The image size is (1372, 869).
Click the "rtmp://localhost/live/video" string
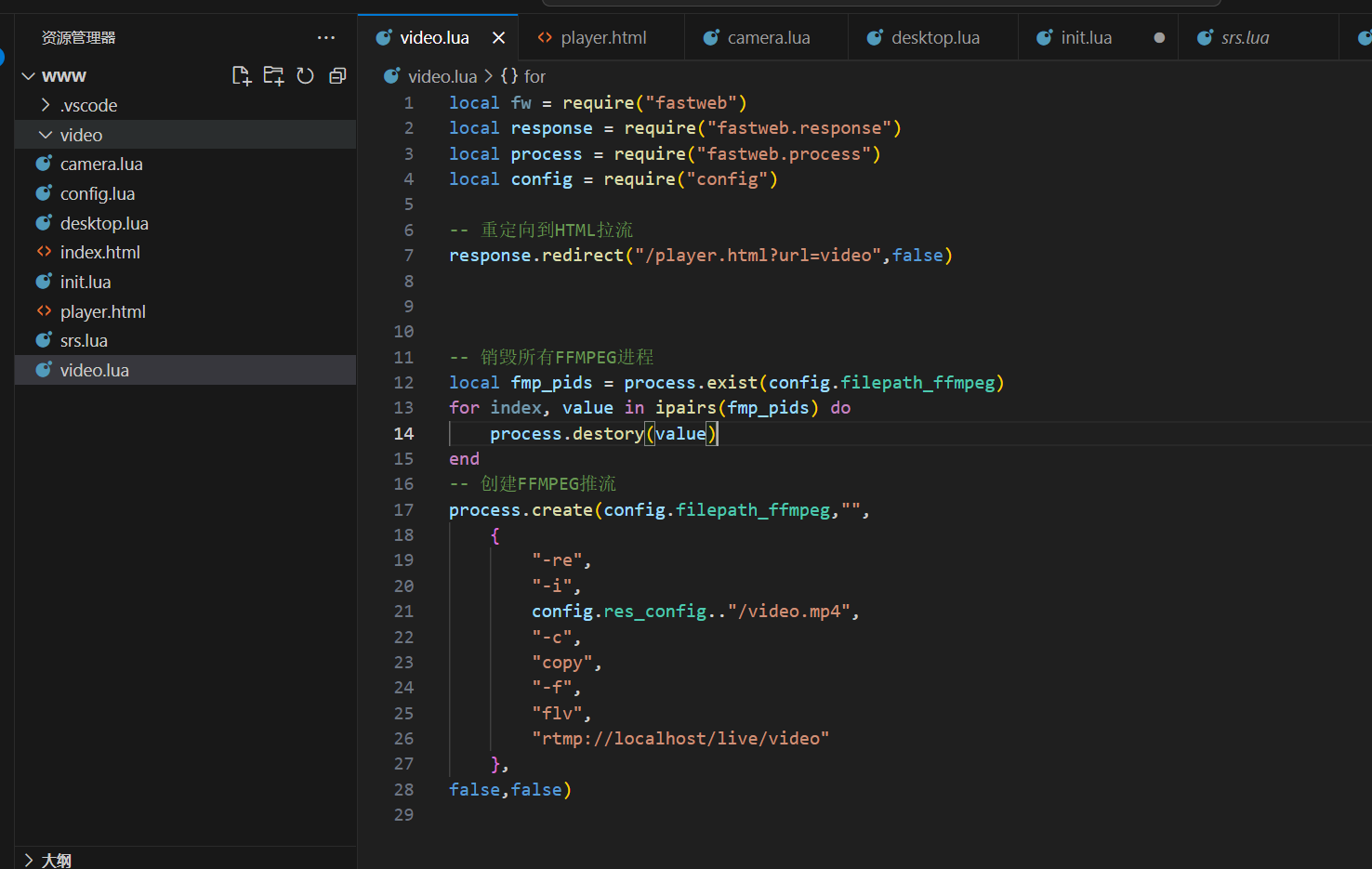pos(680,738)
